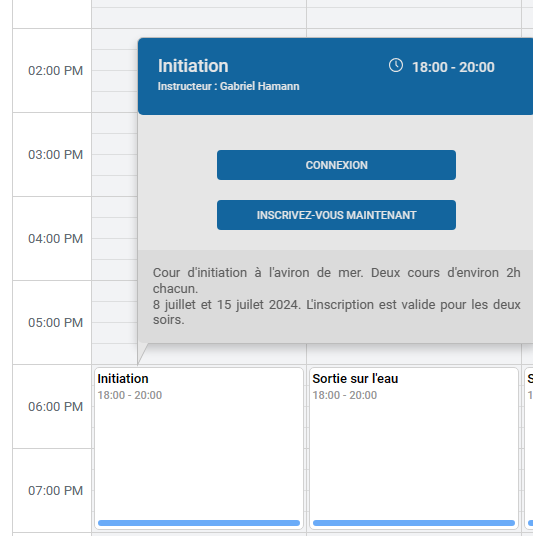The height and width of the screenshot is (536, 533).
Task: Click the course description text in popup
Action: [x=336, y=296]
